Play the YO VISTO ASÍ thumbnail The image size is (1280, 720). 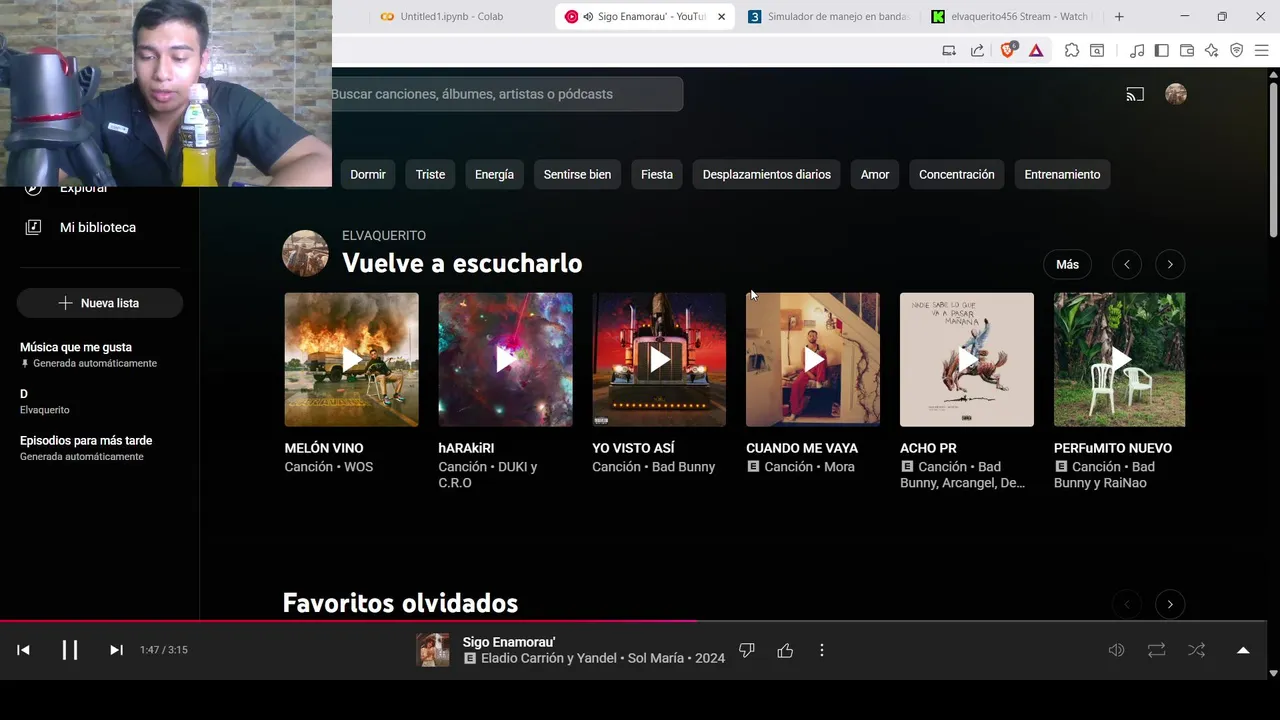click(659, 359)
